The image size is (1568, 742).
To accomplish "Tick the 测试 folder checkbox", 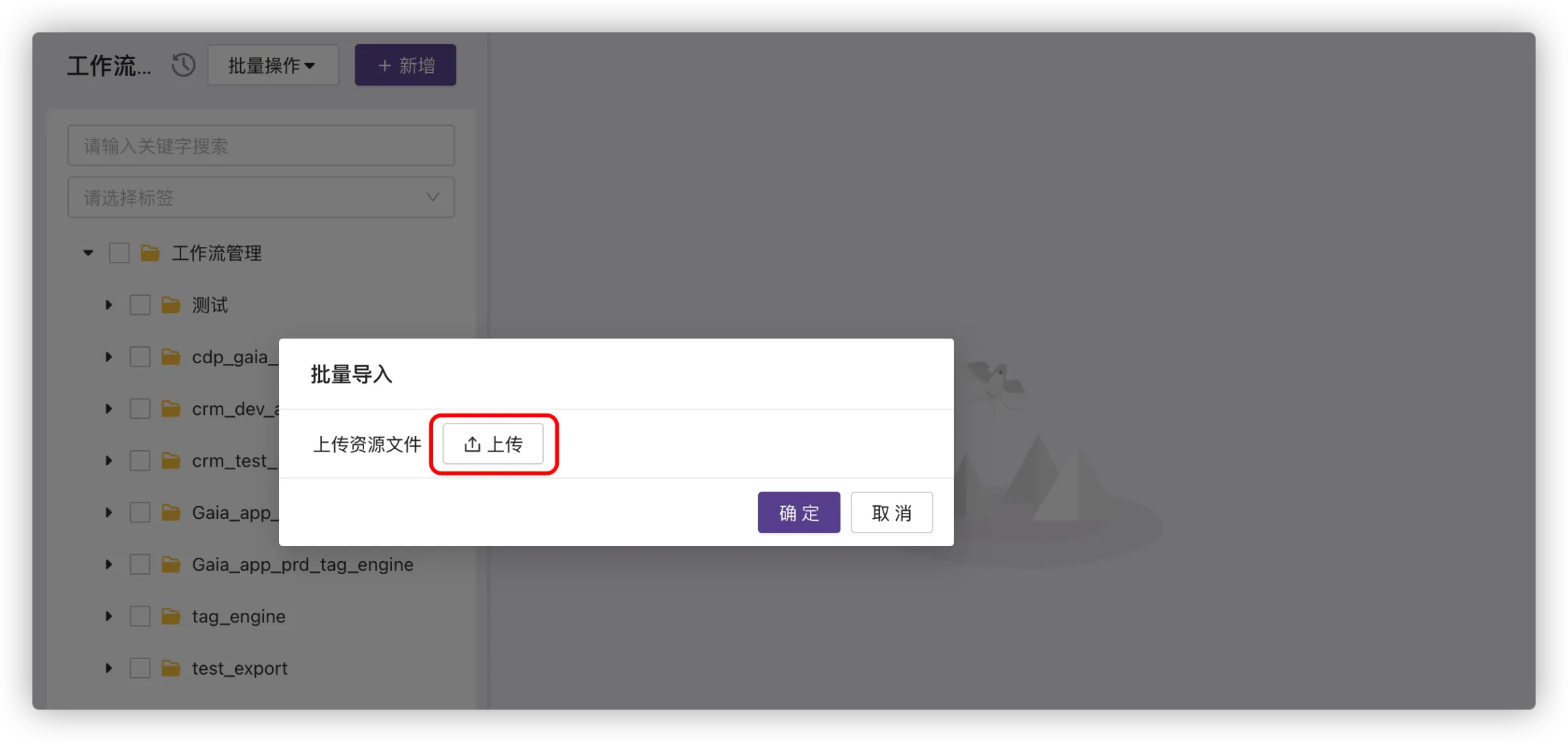I will pos(140,305).
